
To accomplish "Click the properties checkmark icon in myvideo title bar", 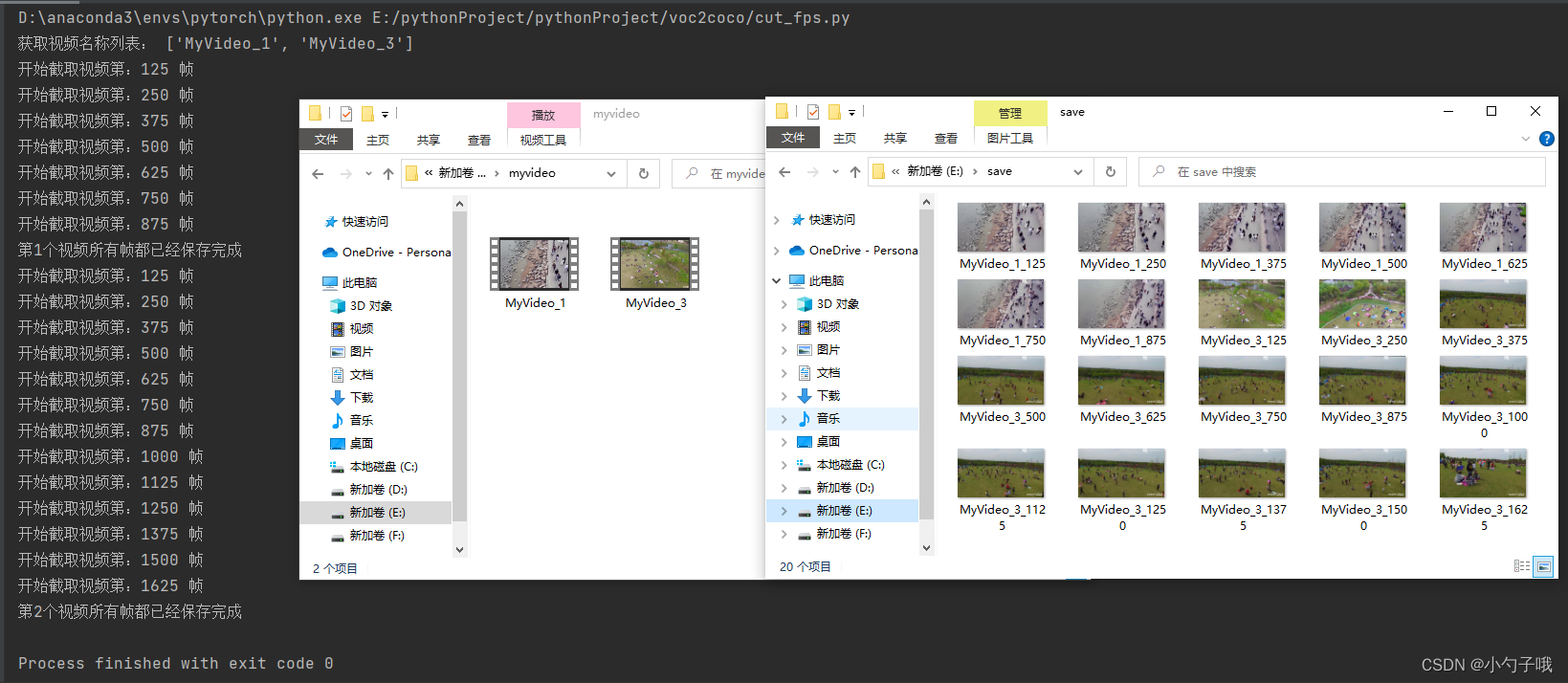I will [x=346, y=114].
